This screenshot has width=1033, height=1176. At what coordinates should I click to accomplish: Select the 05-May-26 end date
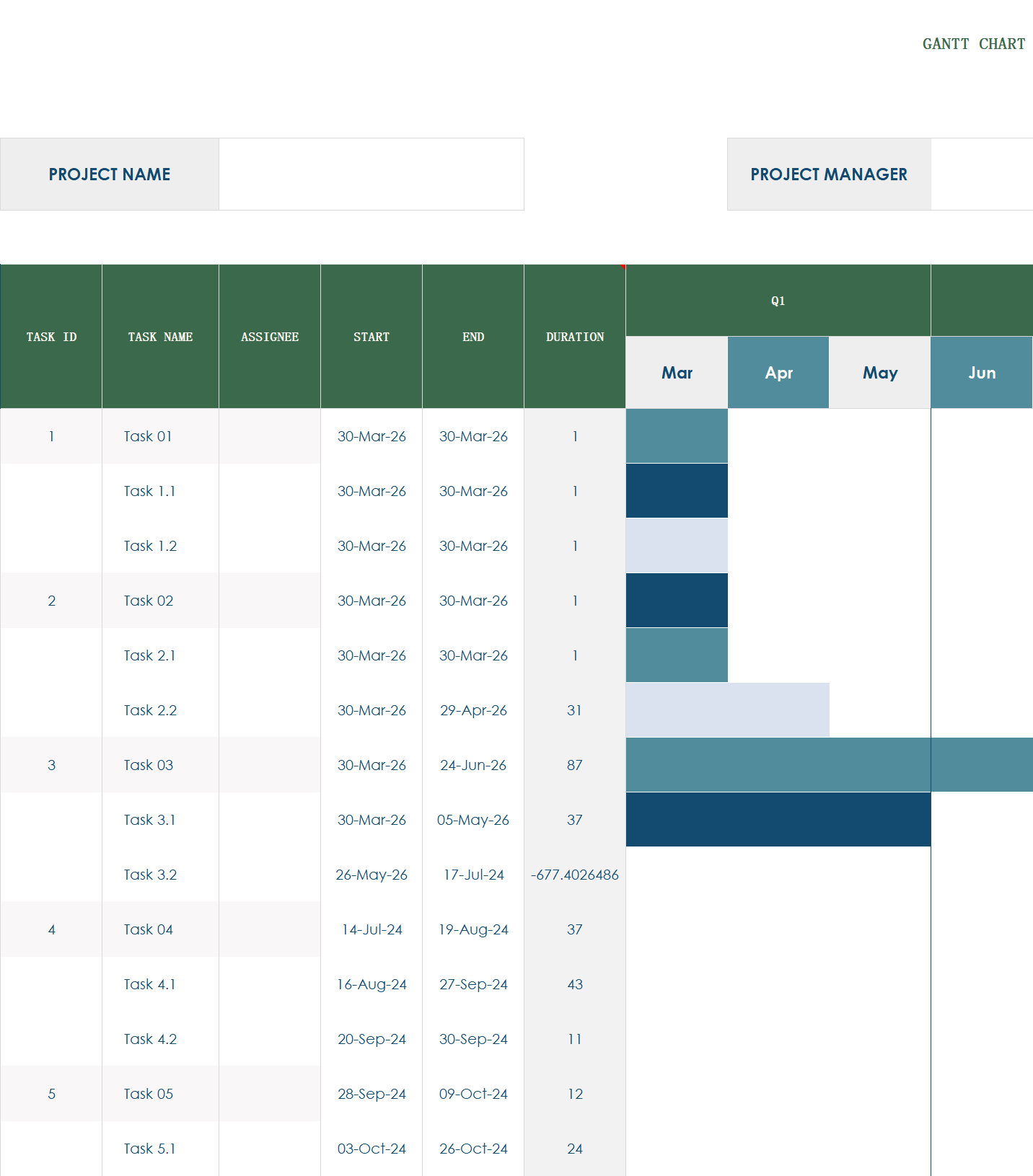(x=473, y=820)
